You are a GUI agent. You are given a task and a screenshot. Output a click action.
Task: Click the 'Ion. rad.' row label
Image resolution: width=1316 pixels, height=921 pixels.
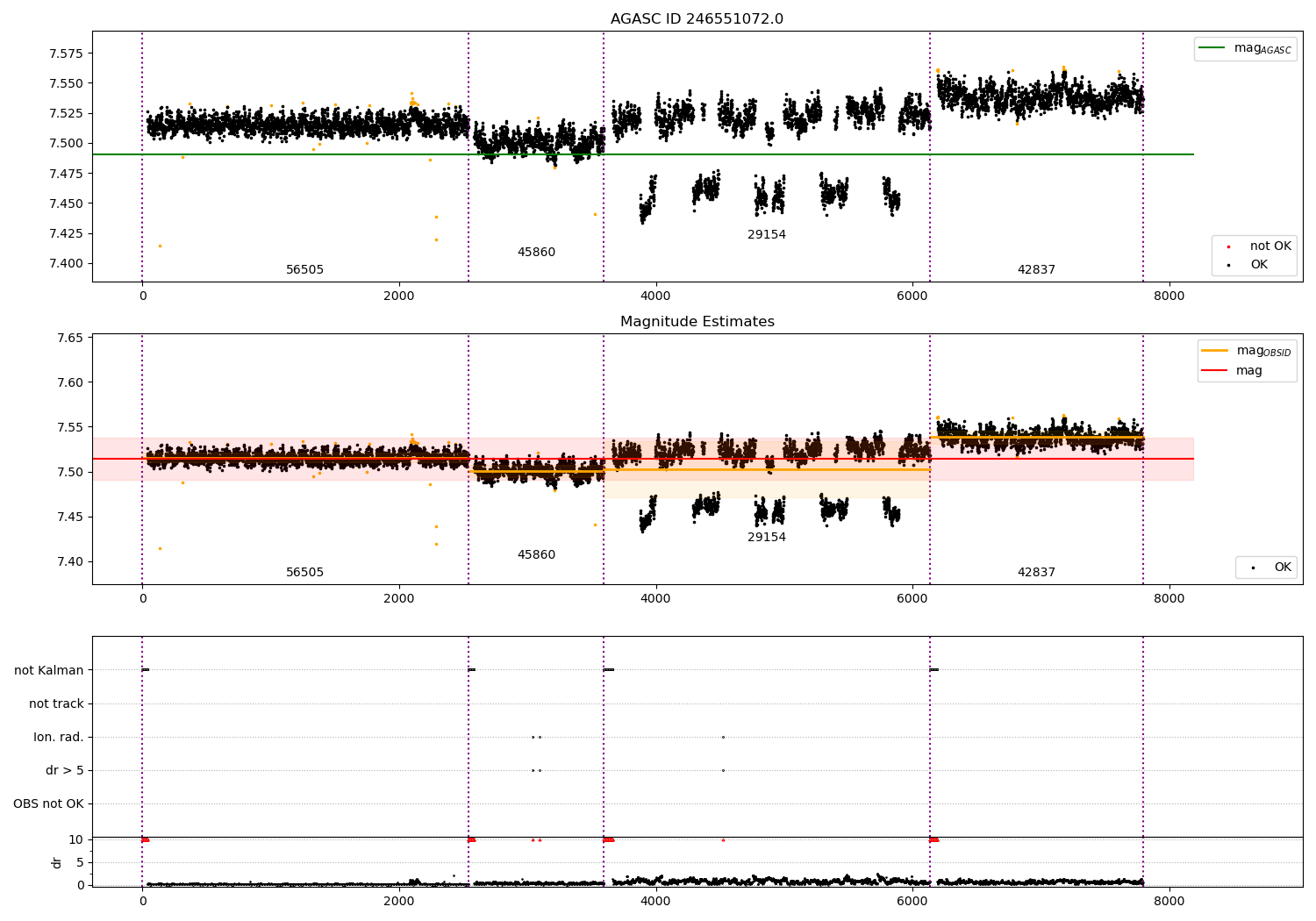(x=59, y=737)
